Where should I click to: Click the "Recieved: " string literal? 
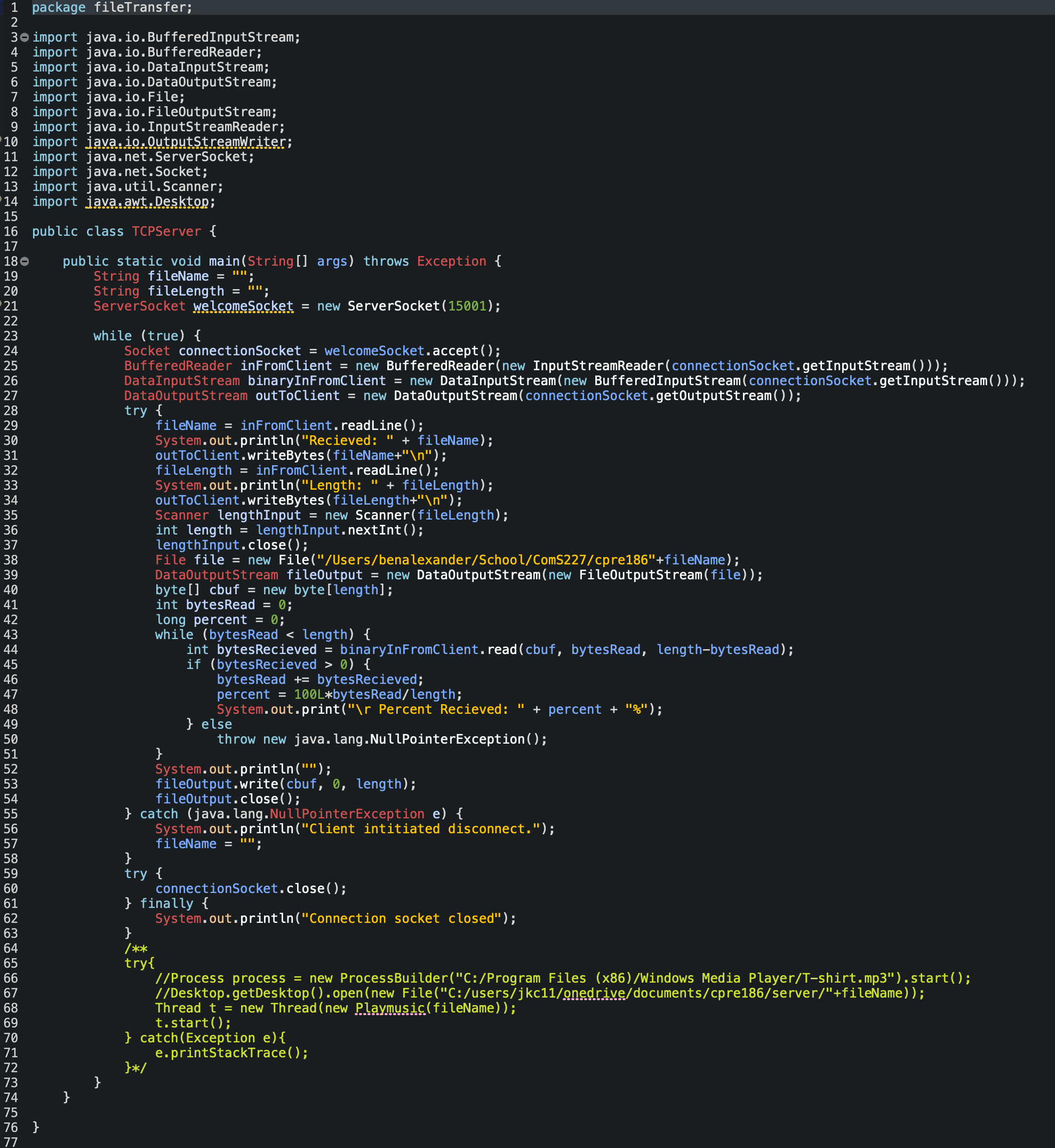coord(347,441)
